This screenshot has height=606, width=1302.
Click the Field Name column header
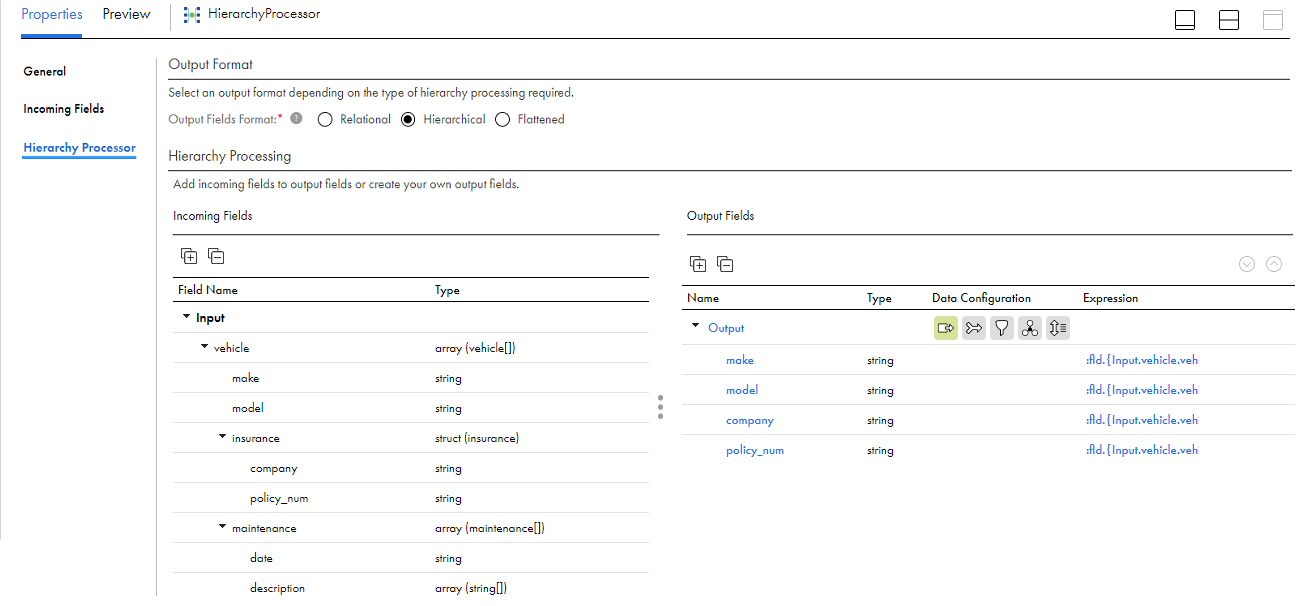[x=208, y=290]
